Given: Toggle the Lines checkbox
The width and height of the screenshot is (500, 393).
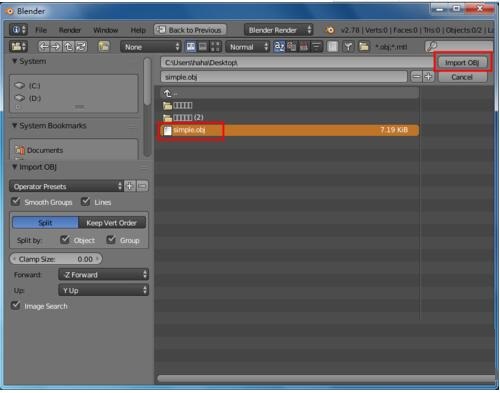Looking at the screenshot, I should tap(86, 202).
